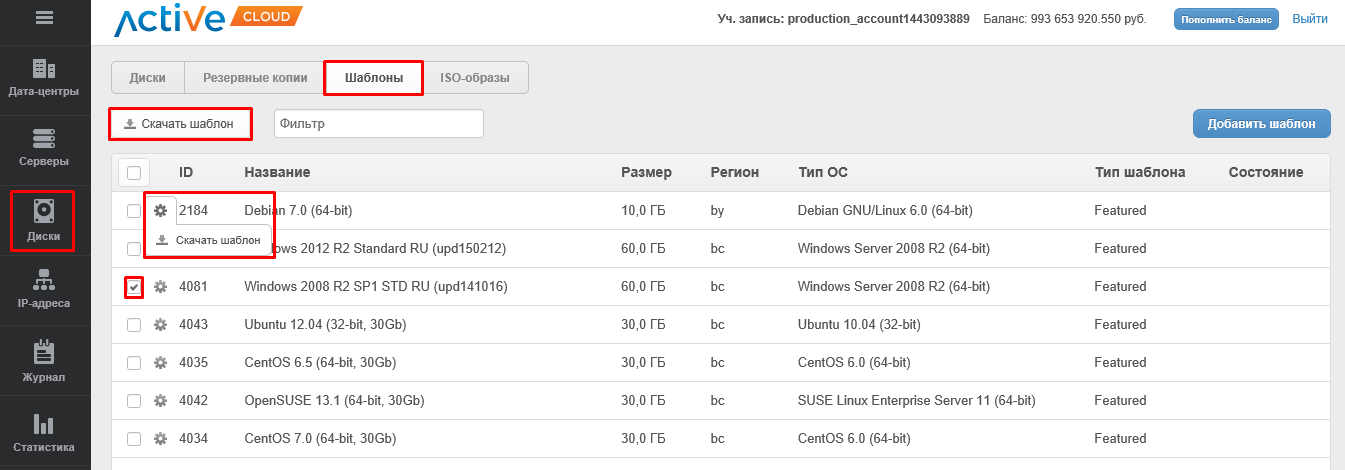Click the Выйти logout link

click(x=1310, y=19)
